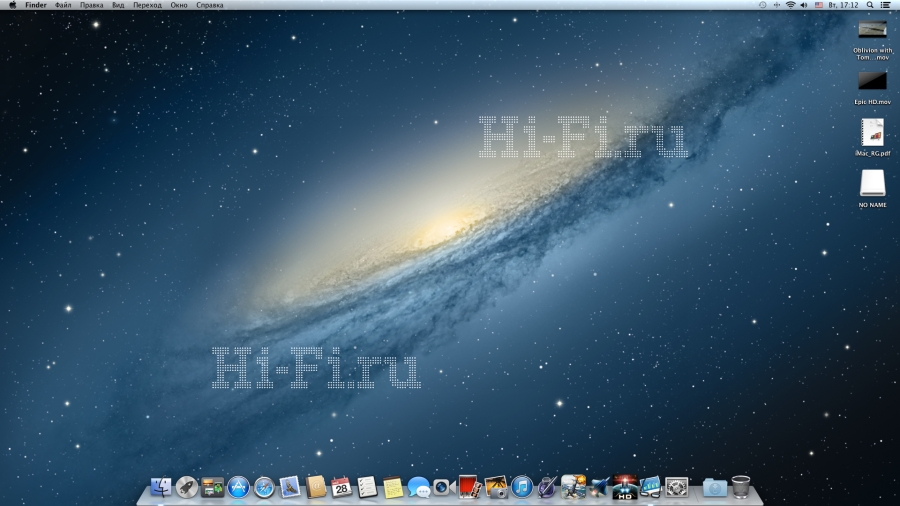
Task: Open the Файл menu
Action: (63, 5)
